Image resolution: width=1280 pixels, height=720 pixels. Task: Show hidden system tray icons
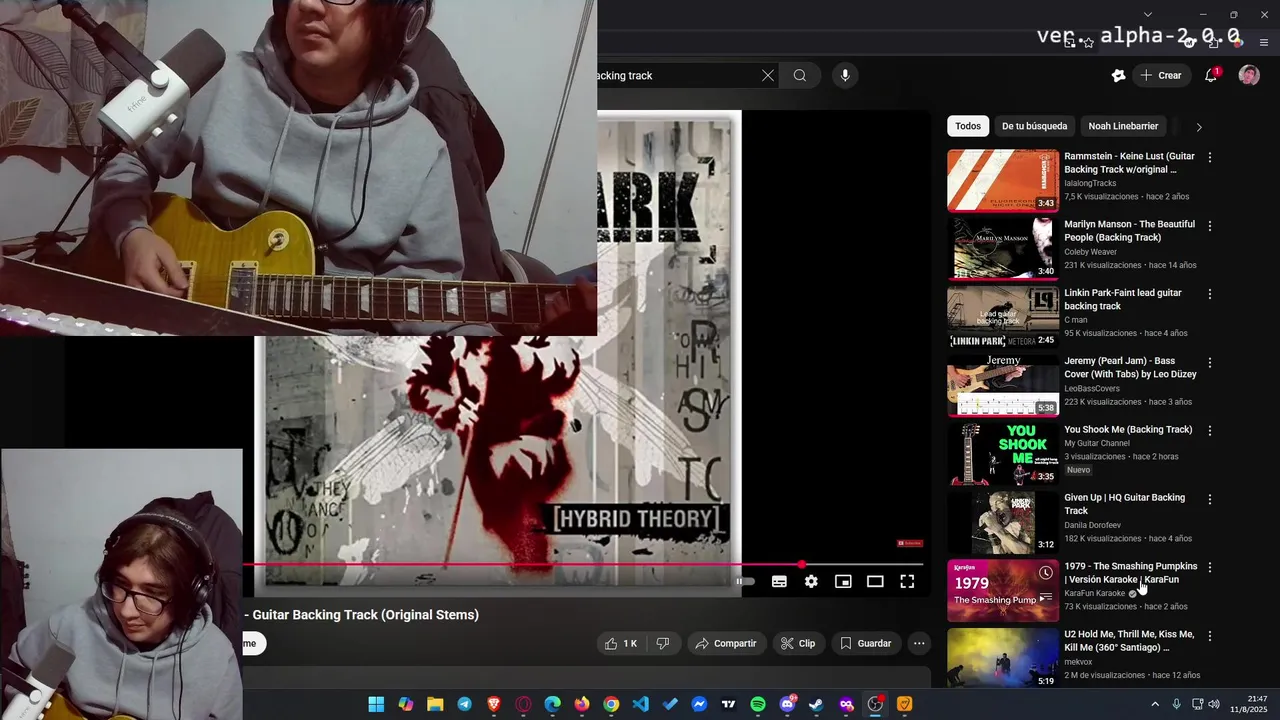[x=1155, y=704]
